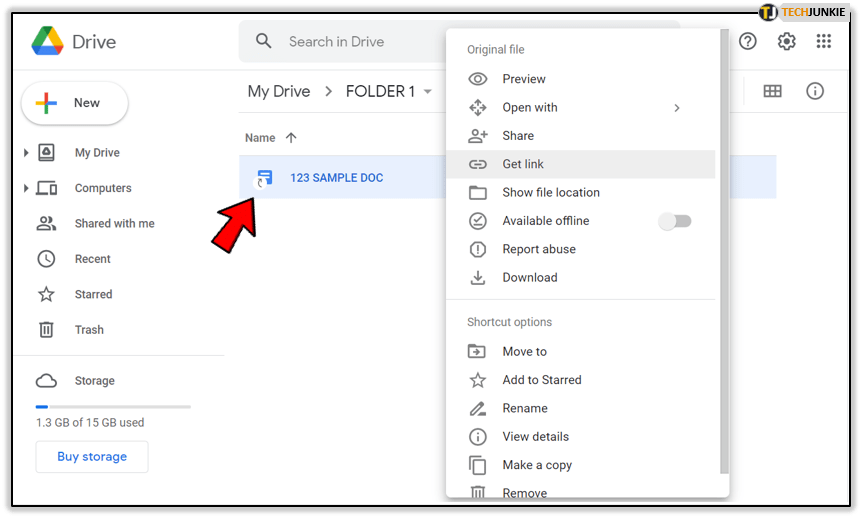Screen dimensions: 862x518
Task: Click the Trash icon in sidebar
Action: pos(46,330)
